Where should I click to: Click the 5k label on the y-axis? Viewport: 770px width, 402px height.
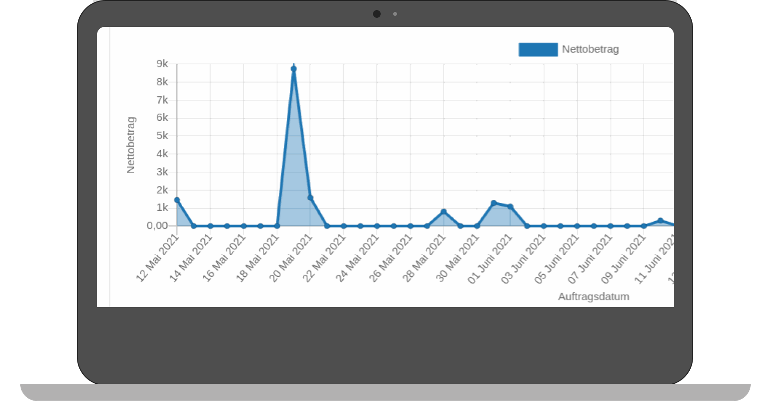coord(162,136)
